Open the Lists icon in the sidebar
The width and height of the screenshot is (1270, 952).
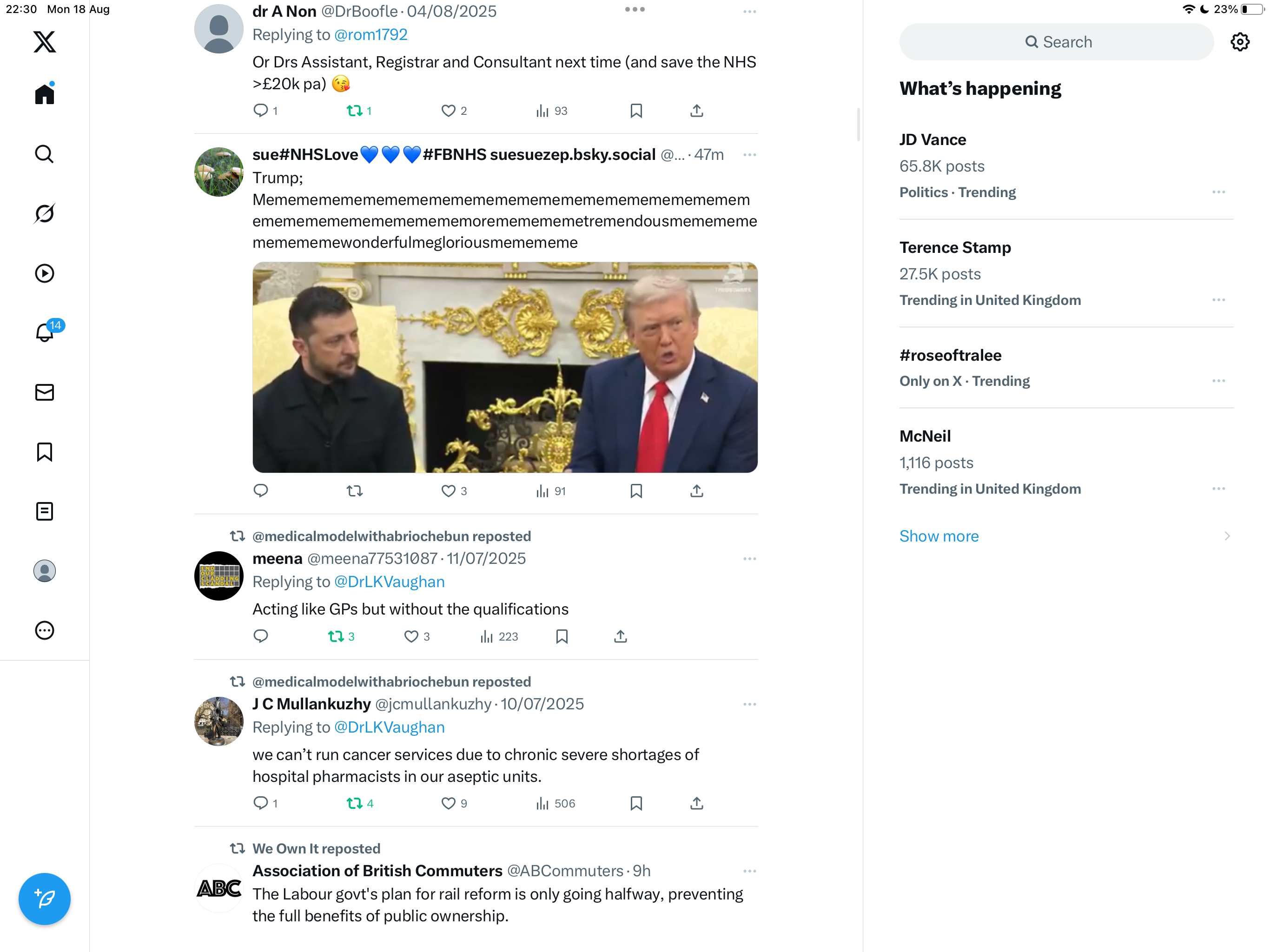tap(44, 511)
